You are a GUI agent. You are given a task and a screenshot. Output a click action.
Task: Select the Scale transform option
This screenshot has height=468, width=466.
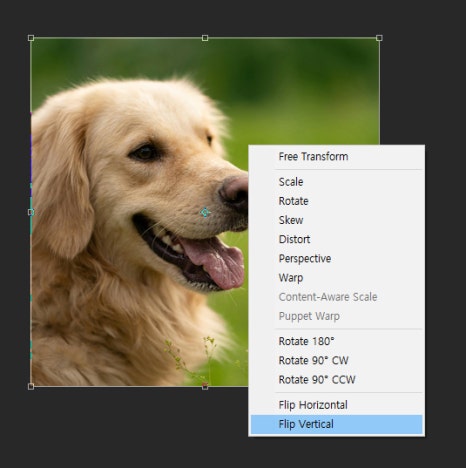336,182
